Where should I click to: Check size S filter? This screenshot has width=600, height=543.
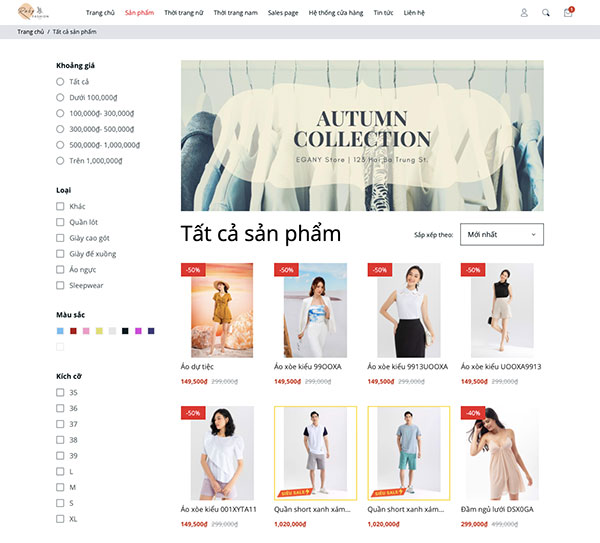coord(60,503)
